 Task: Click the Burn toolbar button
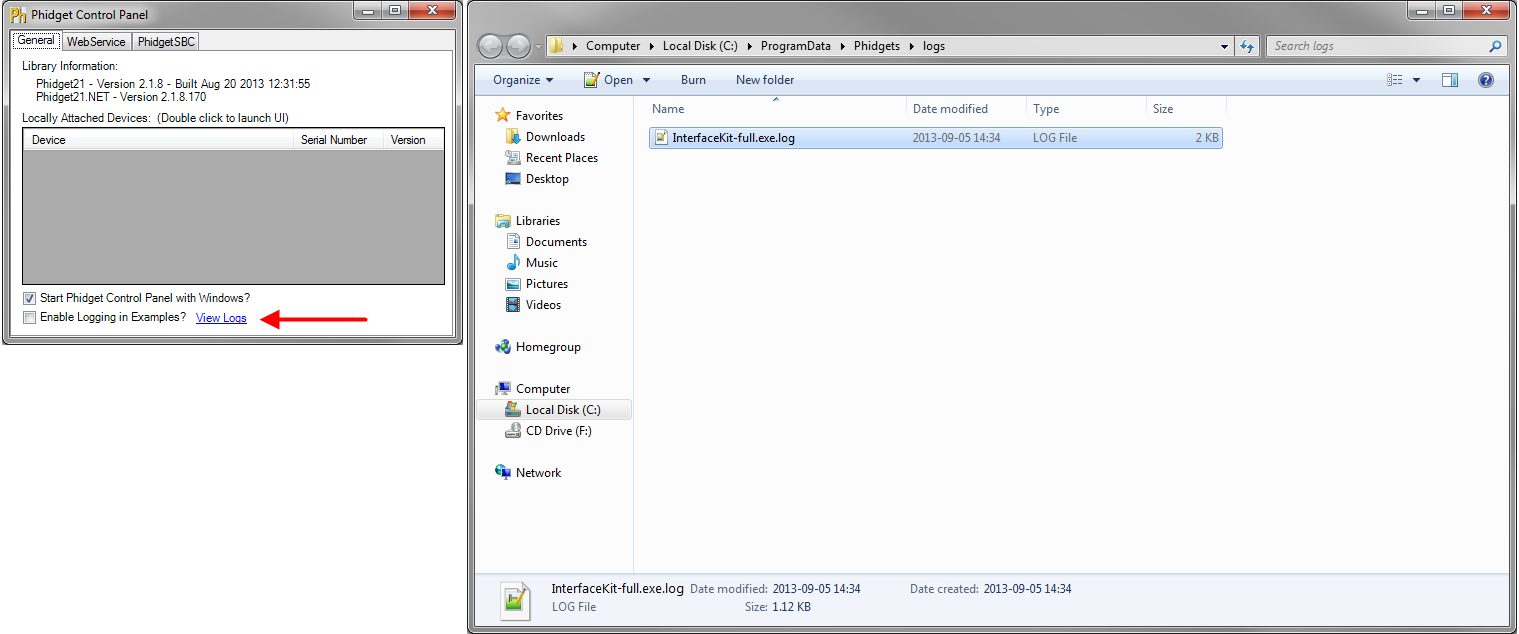693,80
